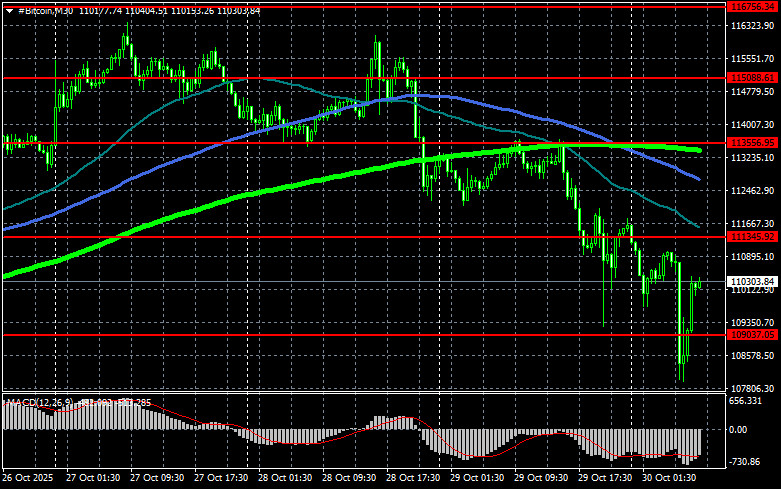Click the 107806.30 price scale value
781x489 pixels.
pos(752,388)
